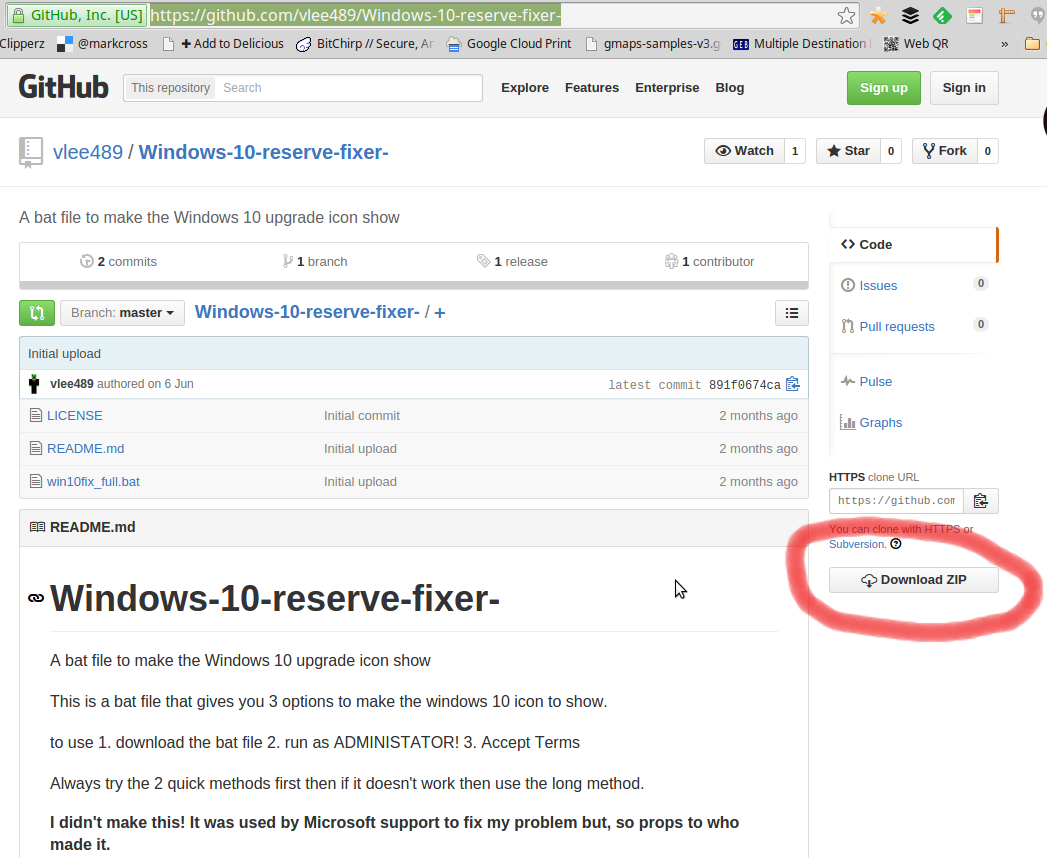The image size is (1047, 858).
Task: Open the Branch: master dropdown
Action: point(122,312)
